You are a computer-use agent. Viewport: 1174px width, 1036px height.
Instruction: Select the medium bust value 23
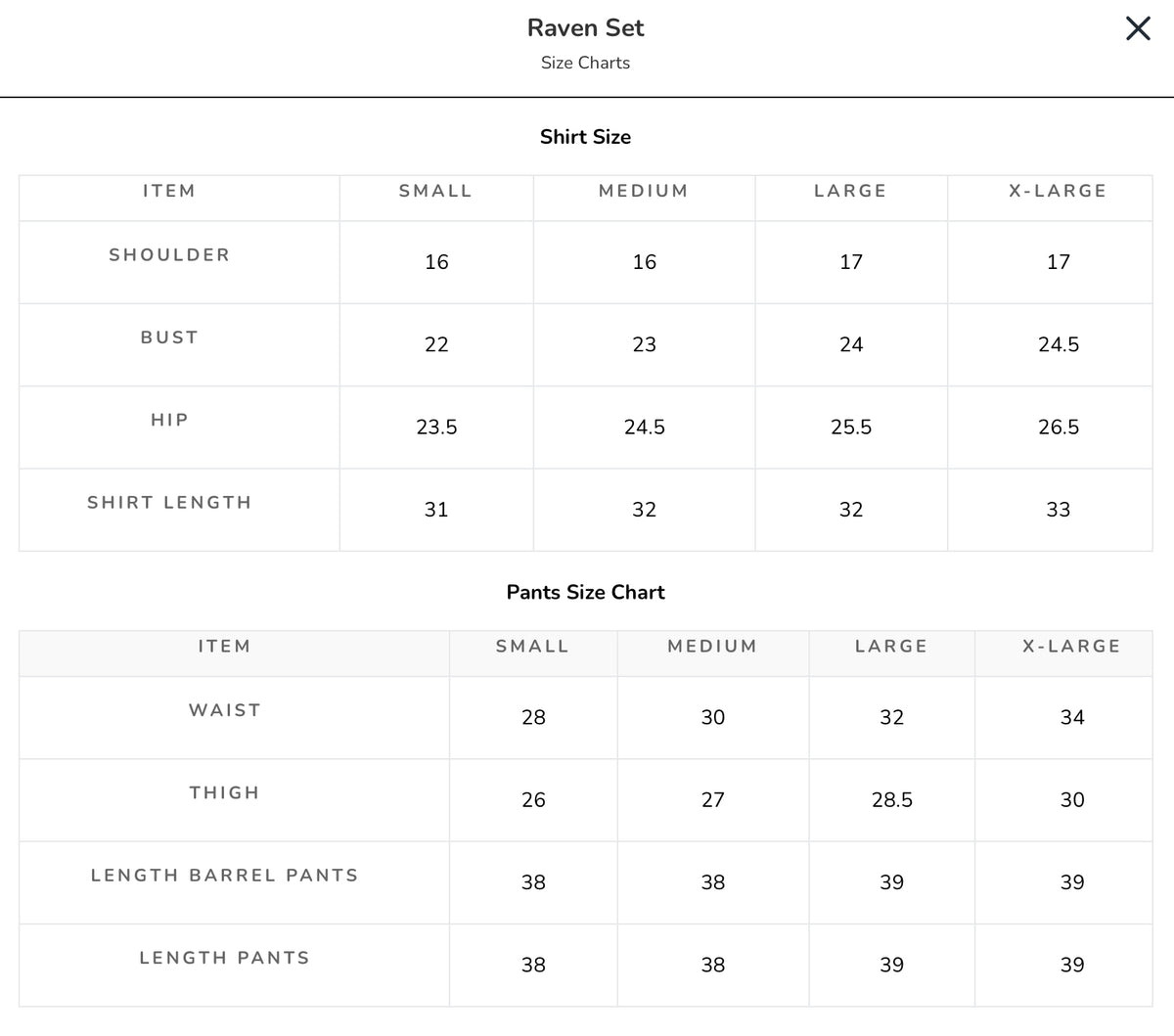tap(644, 344)
